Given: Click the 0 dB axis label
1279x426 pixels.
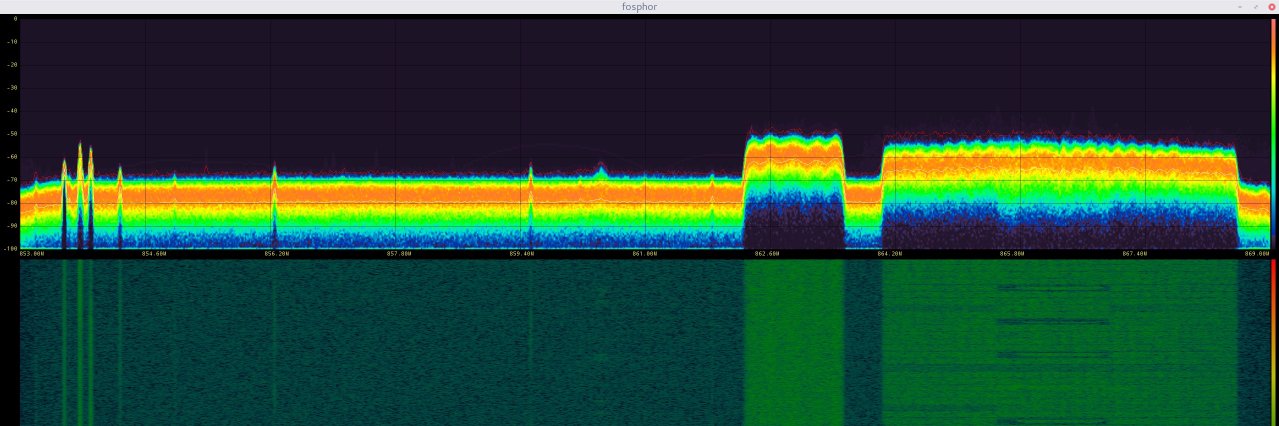Looking at the screenshot, I should coord(14,19).
